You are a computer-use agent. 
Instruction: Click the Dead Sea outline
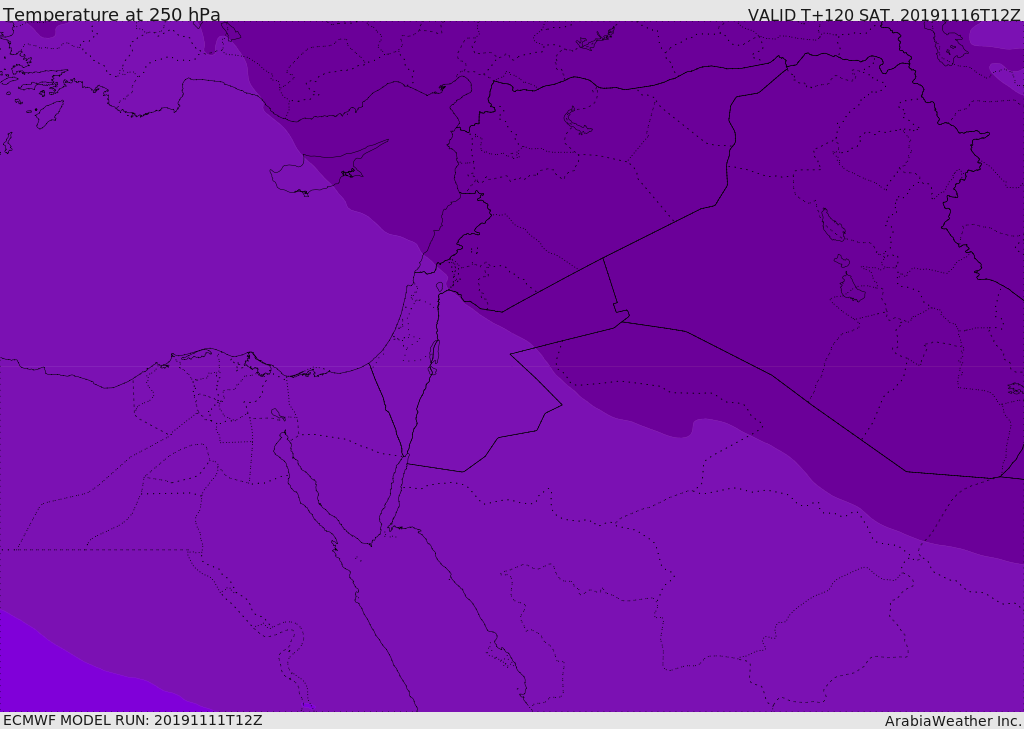[x=434, y=356]
